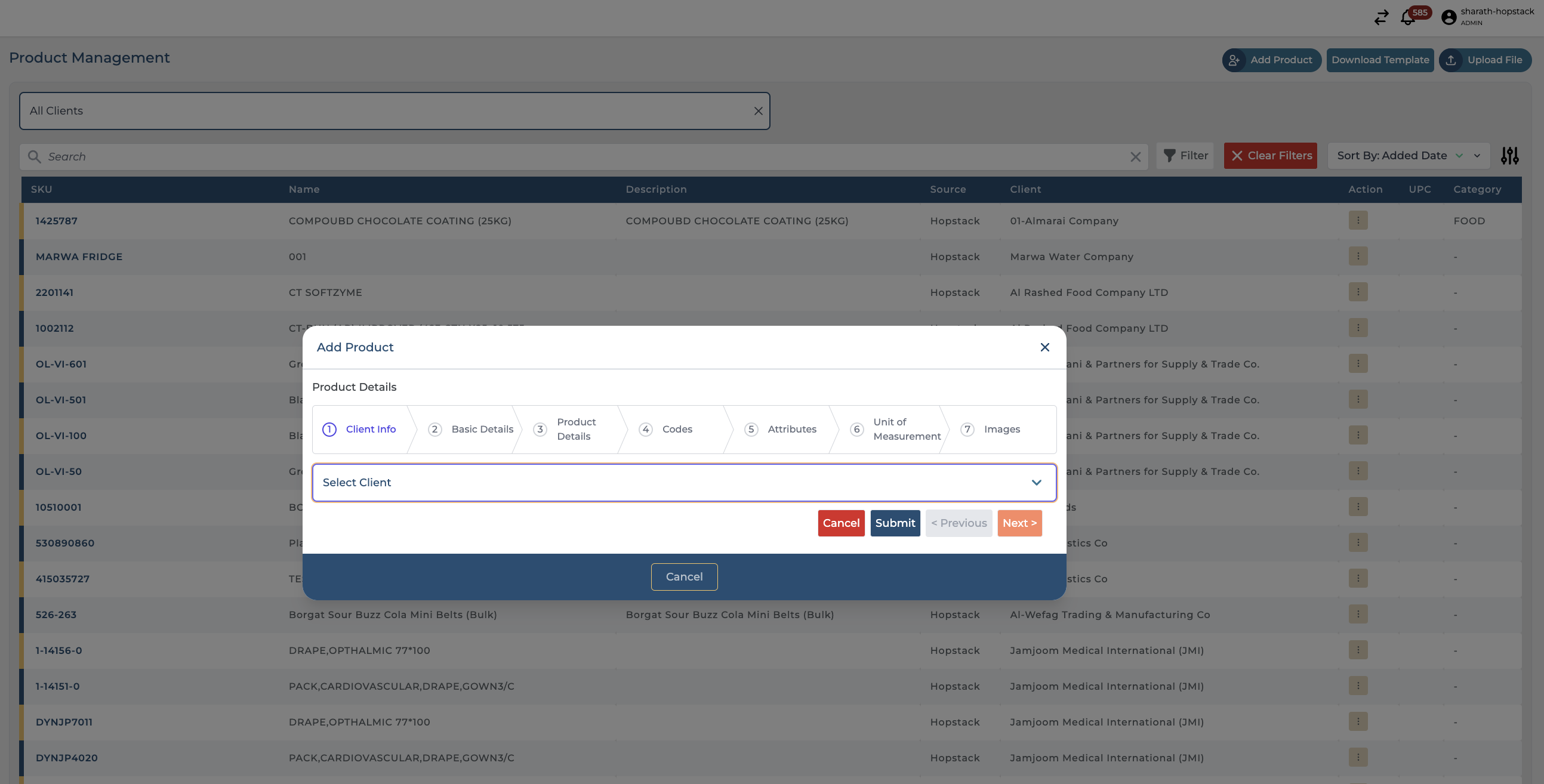Clear search with the X icon
The height and width of the screenshot is (784, 1544).
coord(1135,156)
